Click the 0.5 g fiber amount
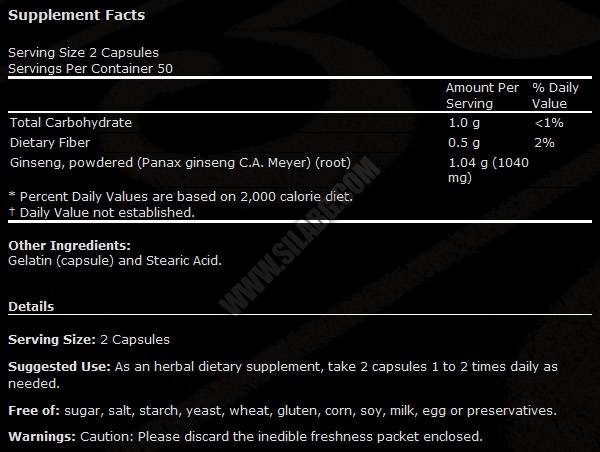Screen dimensions: 600x452 click(x=464, y=143)
